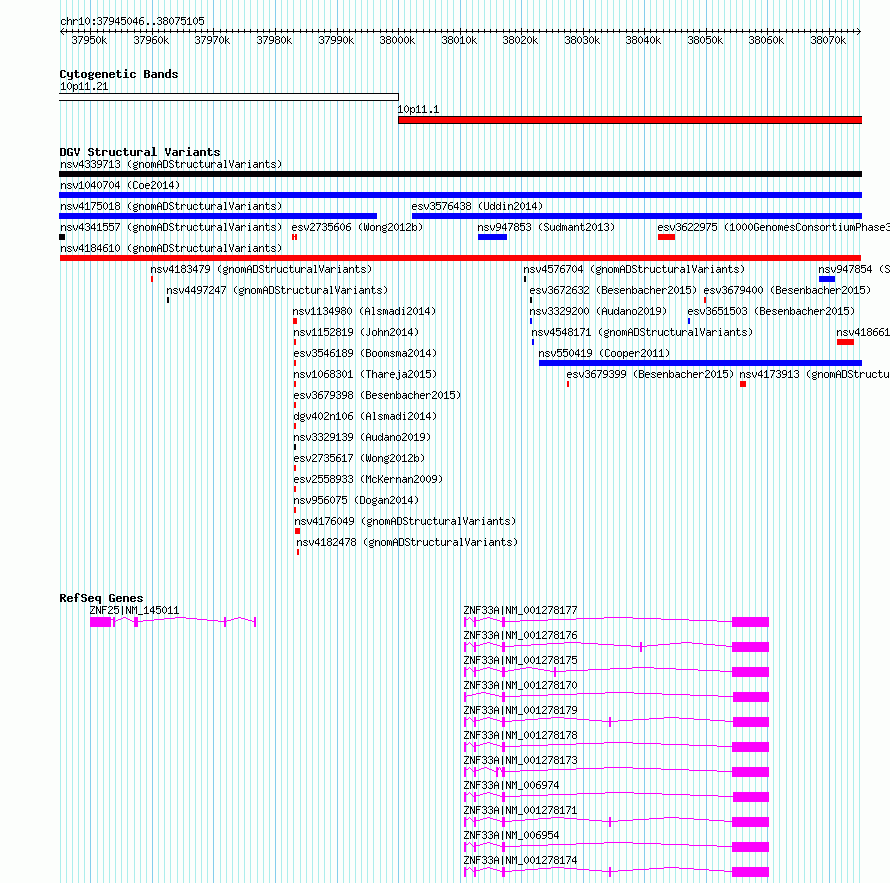This screenshot has height=883, width=890.
Task: Click nsv4548171 gnomAD variant label
Action: click(x=642, y=333)
